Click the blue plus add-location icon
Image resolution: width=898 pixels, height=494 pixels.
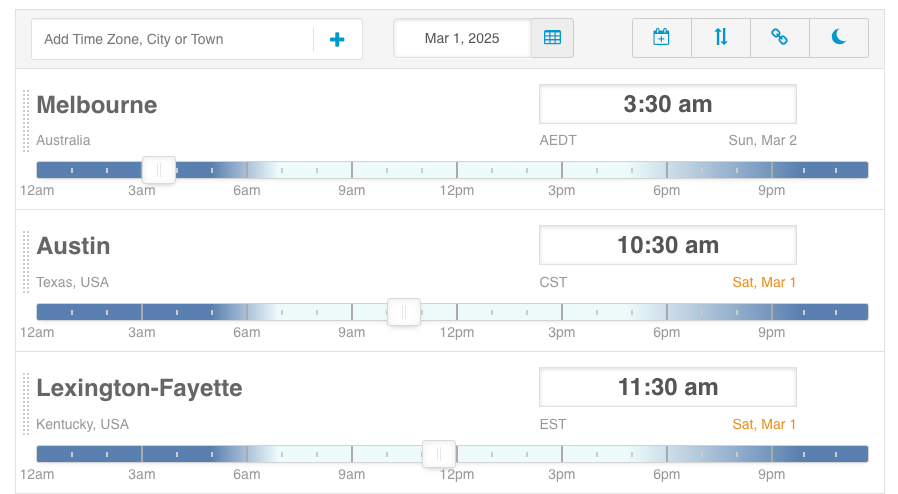(337, 39)
